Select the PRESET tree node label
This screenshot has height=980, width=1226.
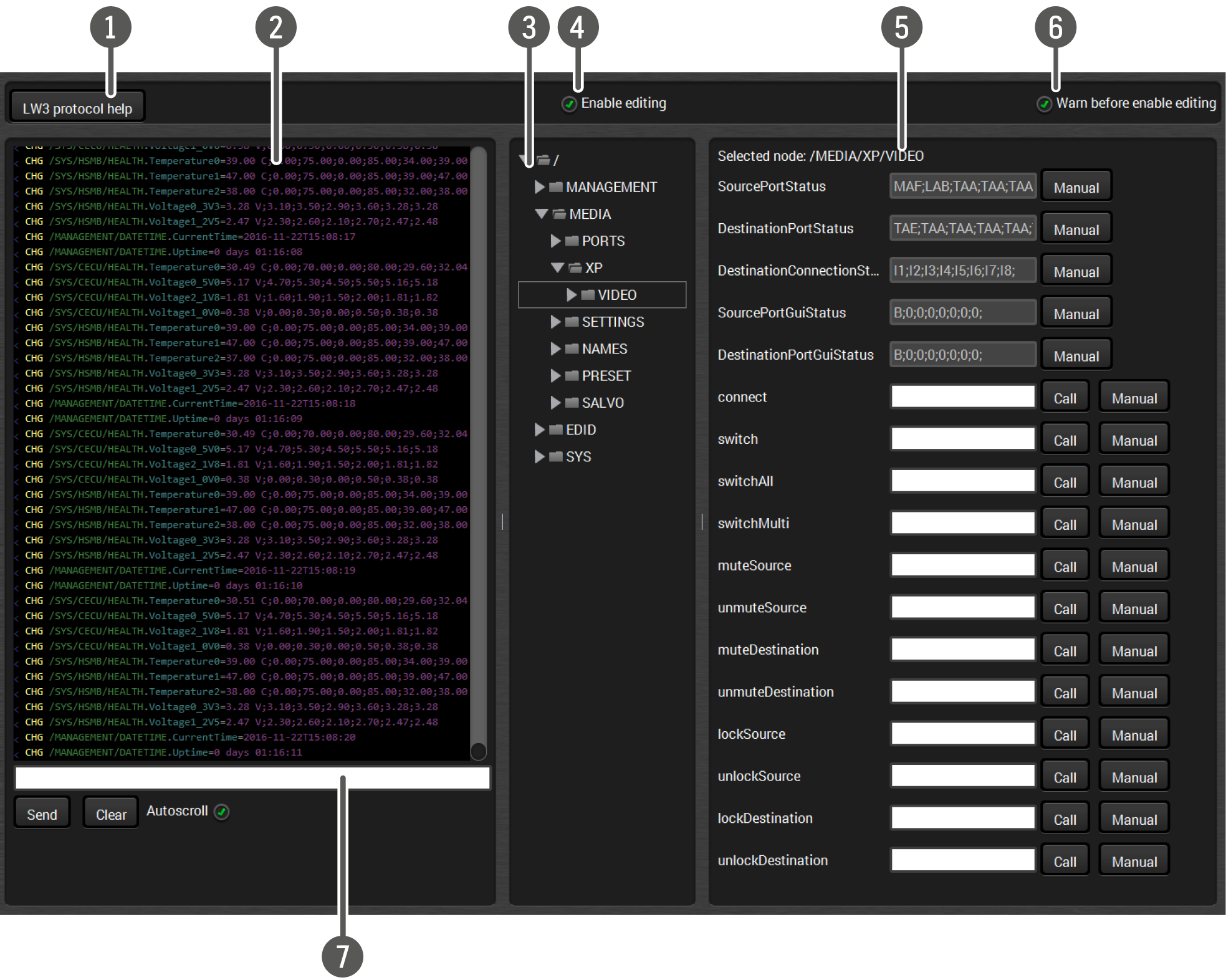606,375
